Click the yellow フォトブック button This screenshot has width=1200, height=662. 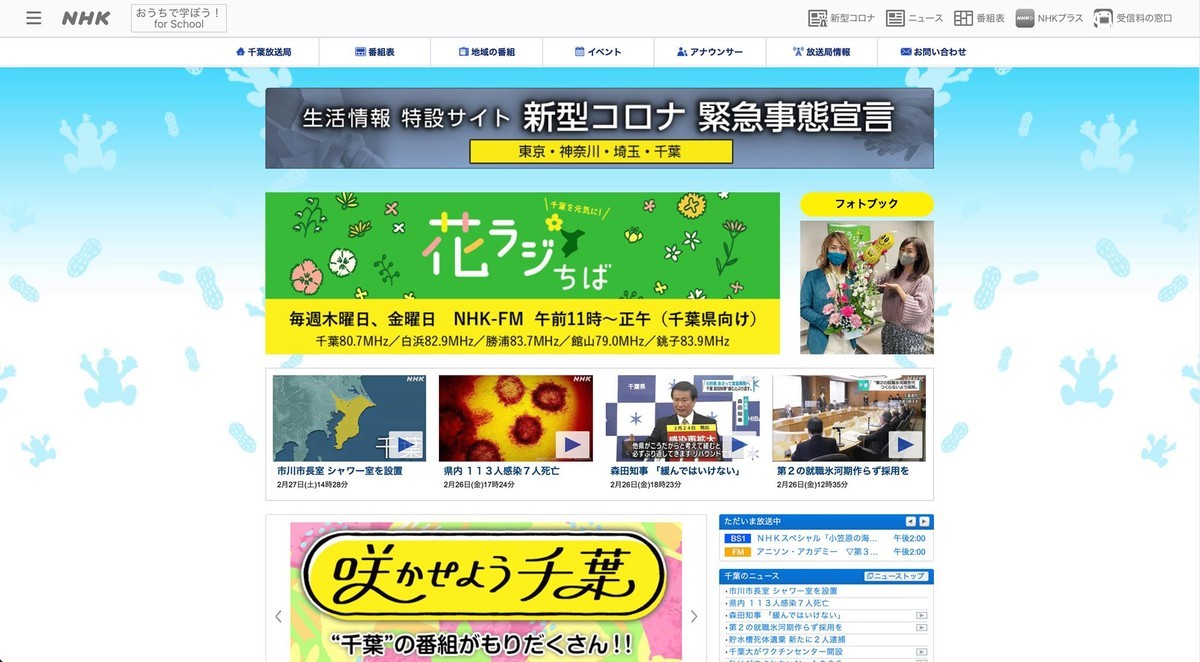click(x=866, y=204)
